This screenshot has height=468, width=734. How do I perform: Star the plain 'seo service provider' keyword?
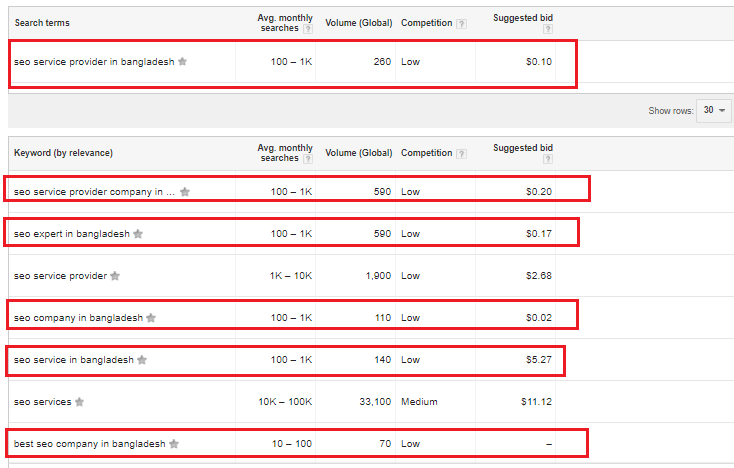pyautogui.click(x=115, y=276)
